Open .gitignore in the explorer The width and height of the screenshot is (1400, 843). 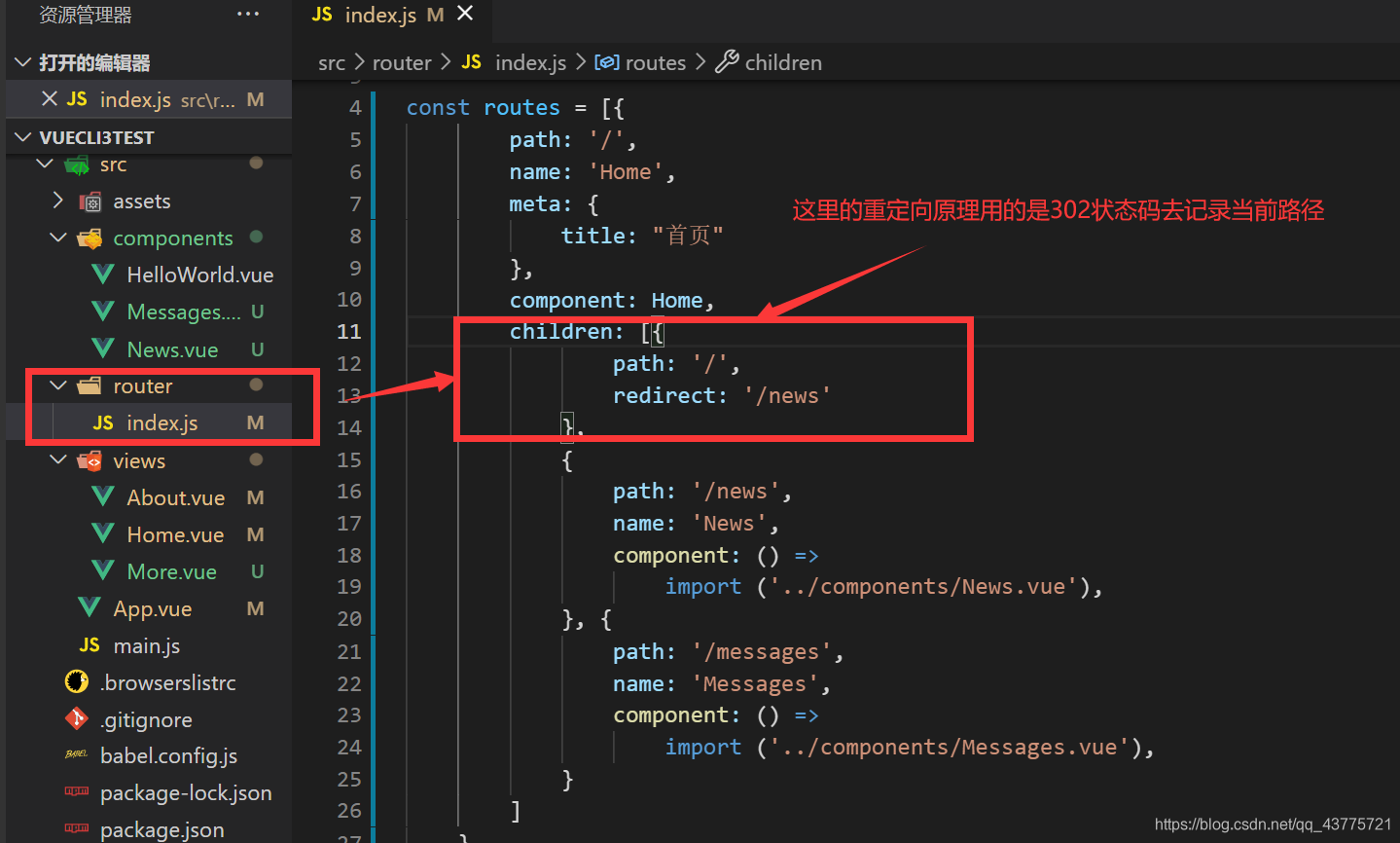coord(146,719)
